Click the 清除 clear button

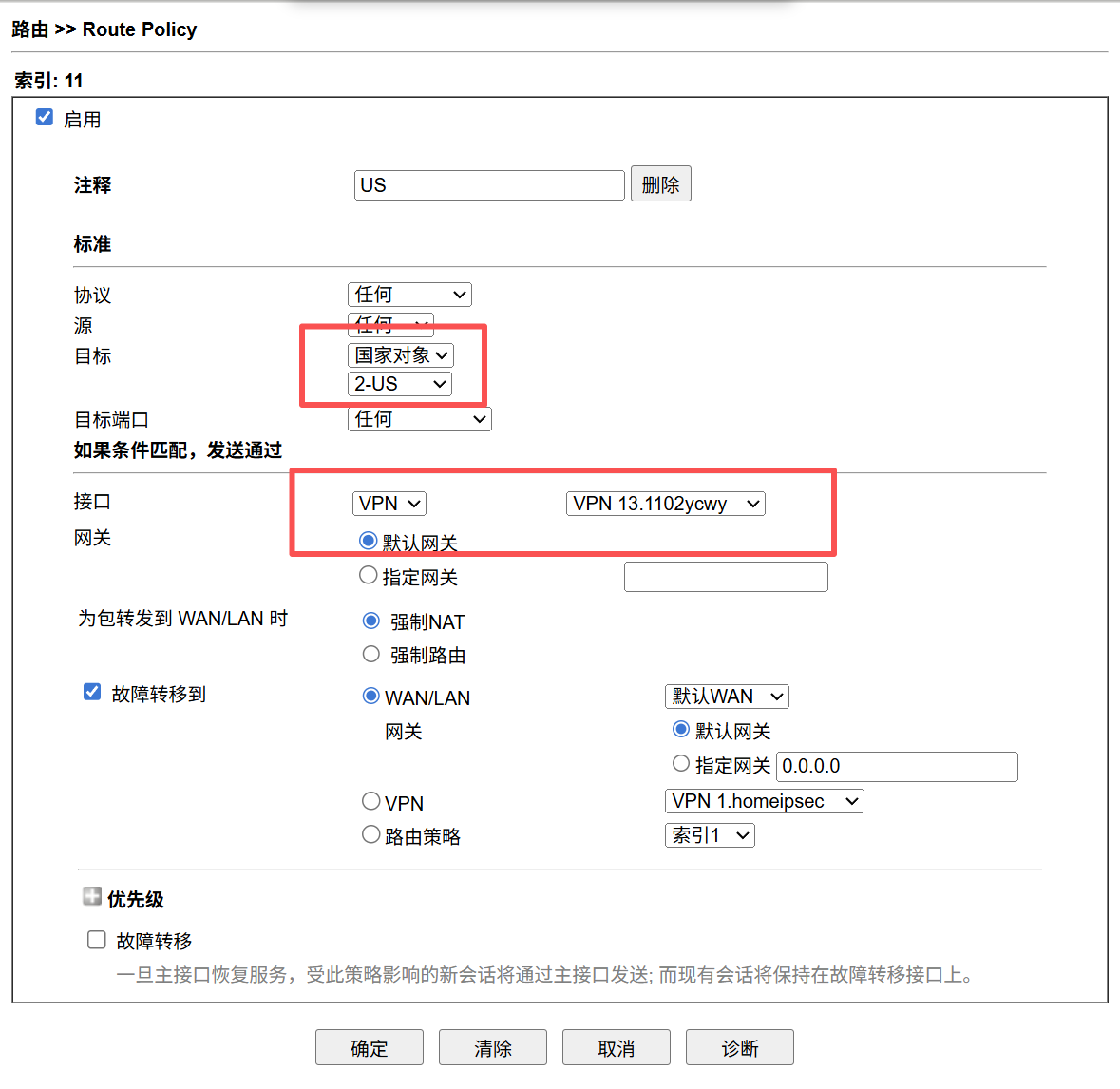point(493,1047)
